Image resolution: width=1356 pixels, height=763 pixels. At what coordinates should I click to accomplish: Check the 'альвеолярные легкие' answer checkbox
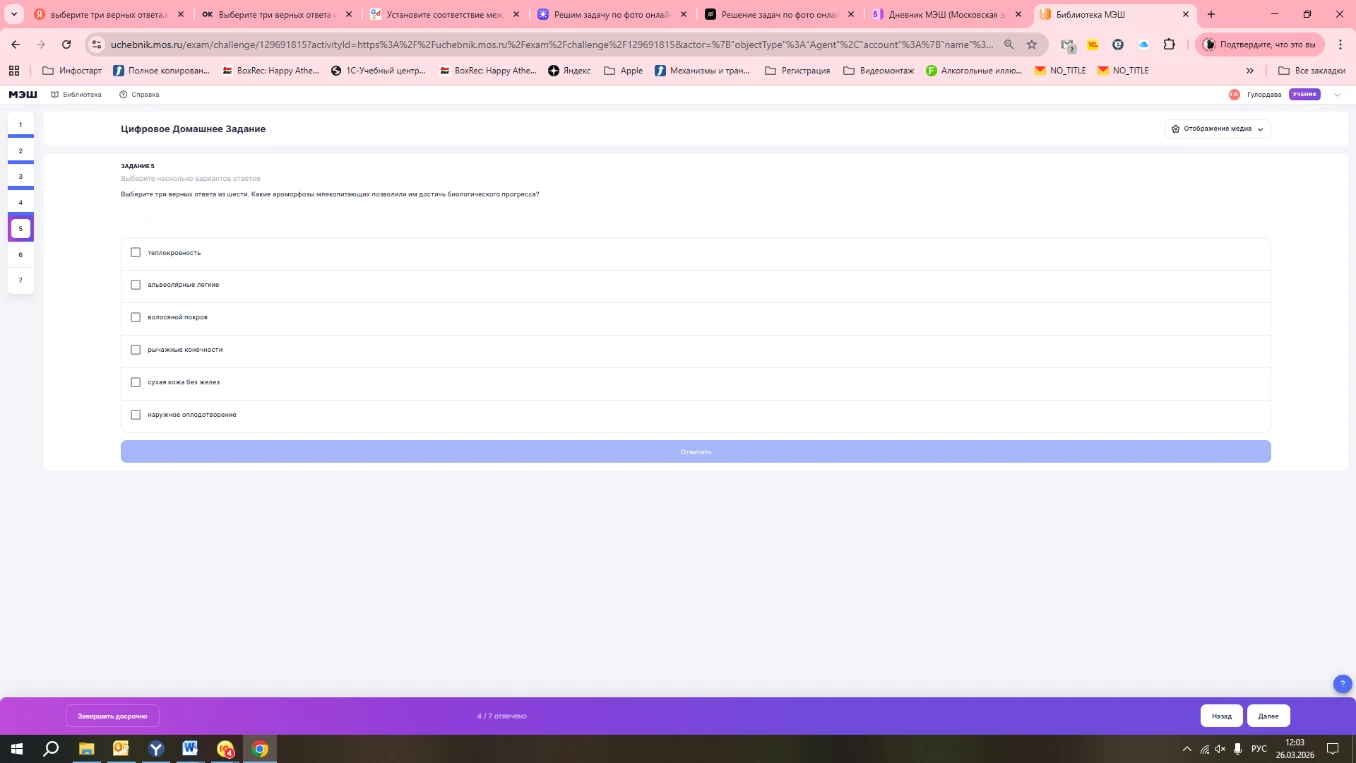click(x=136, y=285)
